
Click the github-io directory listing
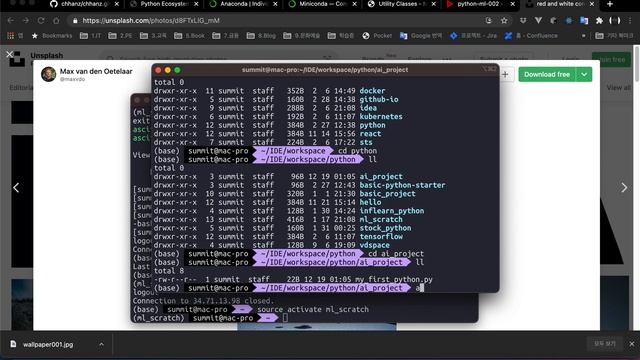pos(379,99)
